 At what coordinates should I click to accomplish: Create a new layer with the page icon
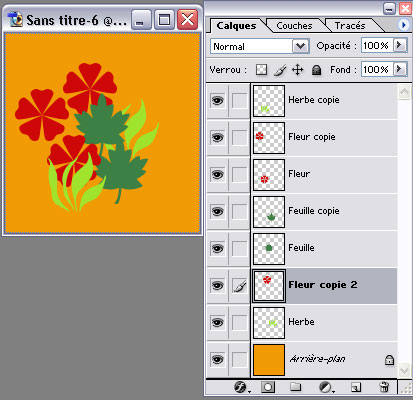pos(356,387)
